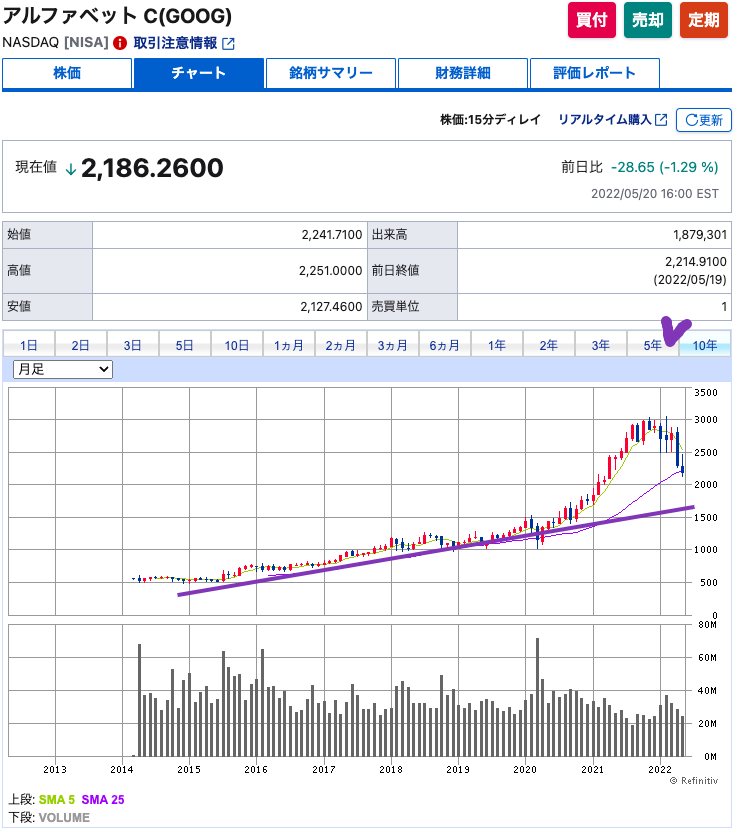Select the 2年 chart period
Viewport: 738px width, 832px height.
(549, 345)
